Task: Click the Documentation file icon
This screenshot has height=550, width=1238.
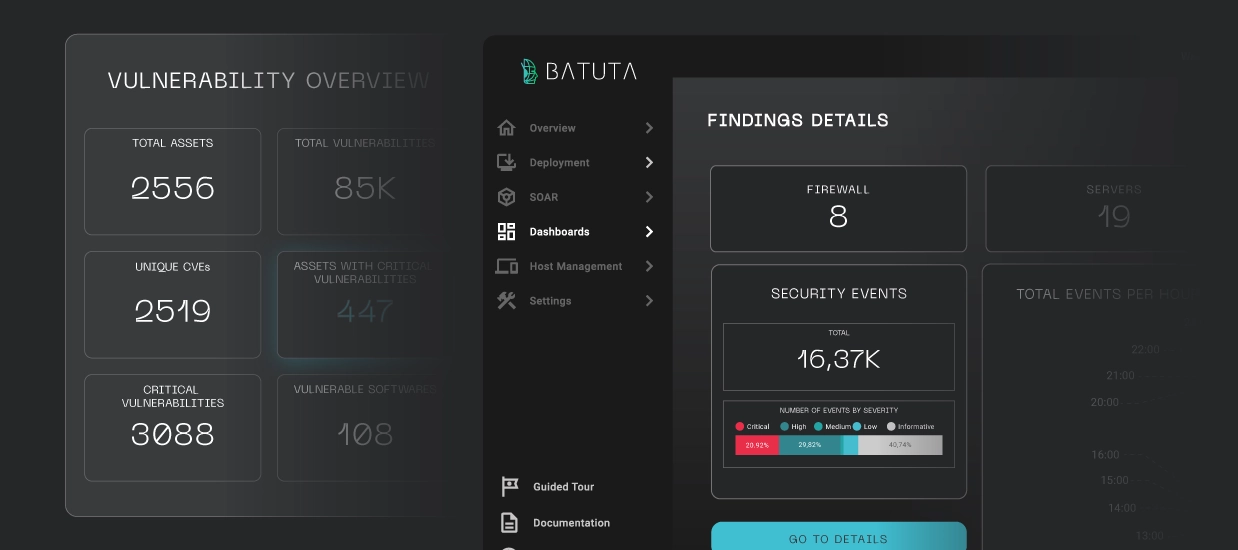Action: (x=509, y=523)
